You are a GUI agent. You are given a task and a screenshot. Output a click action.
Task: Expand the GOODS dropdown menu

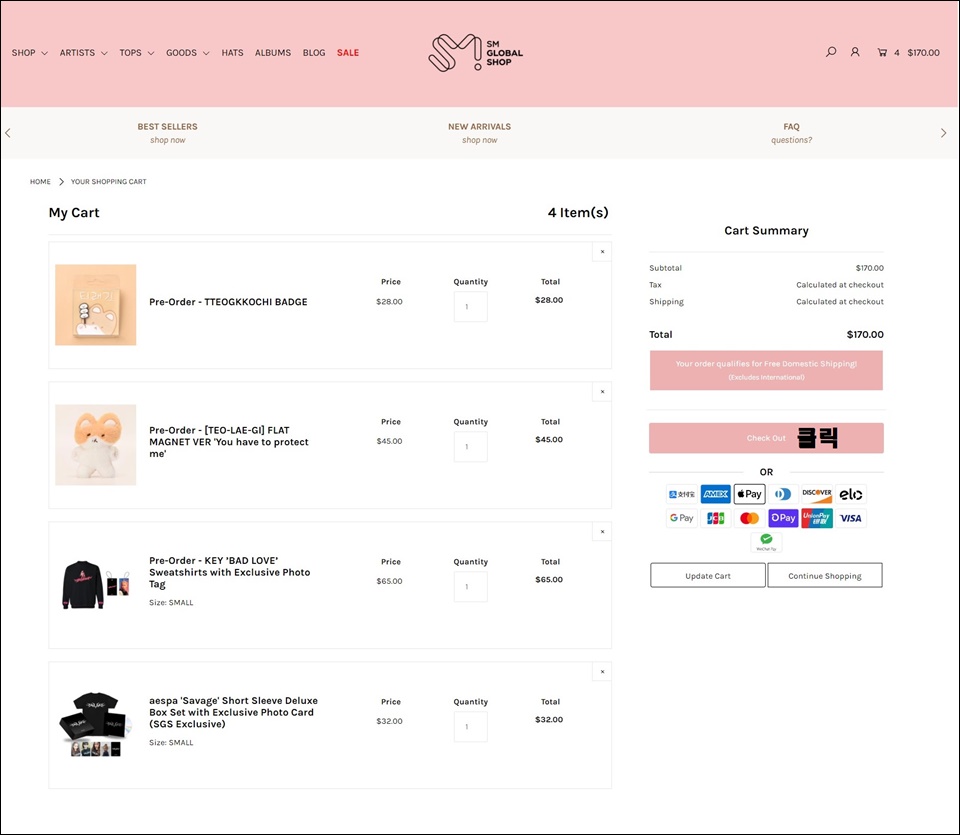[187, 53]
